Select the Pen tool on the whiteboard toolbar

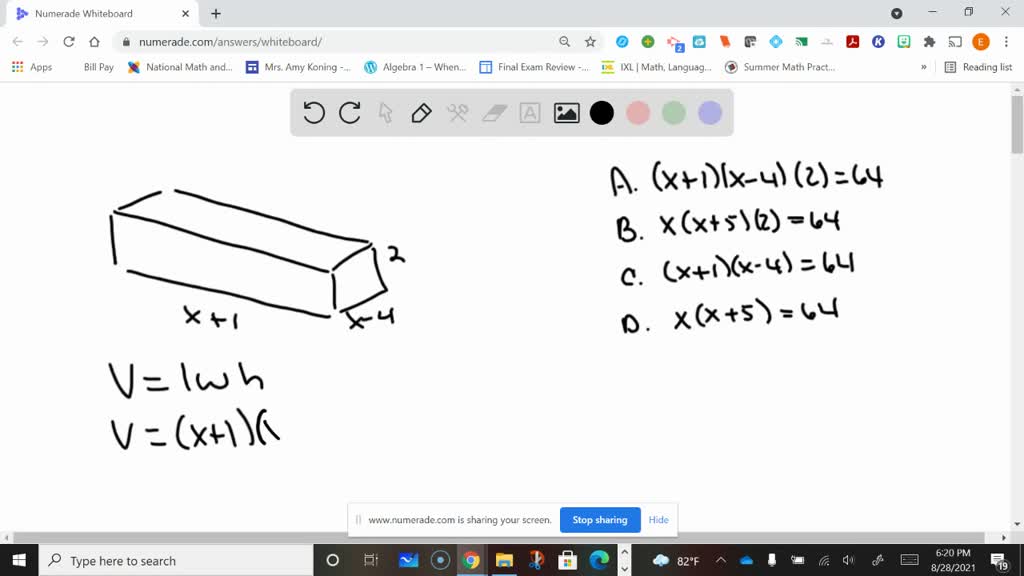point(421,113)
